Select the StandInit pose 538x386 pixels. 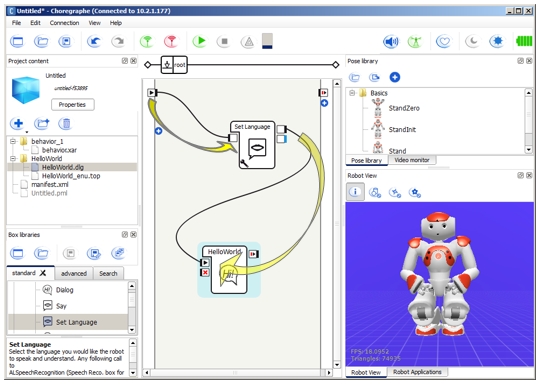tap(402, 130)
